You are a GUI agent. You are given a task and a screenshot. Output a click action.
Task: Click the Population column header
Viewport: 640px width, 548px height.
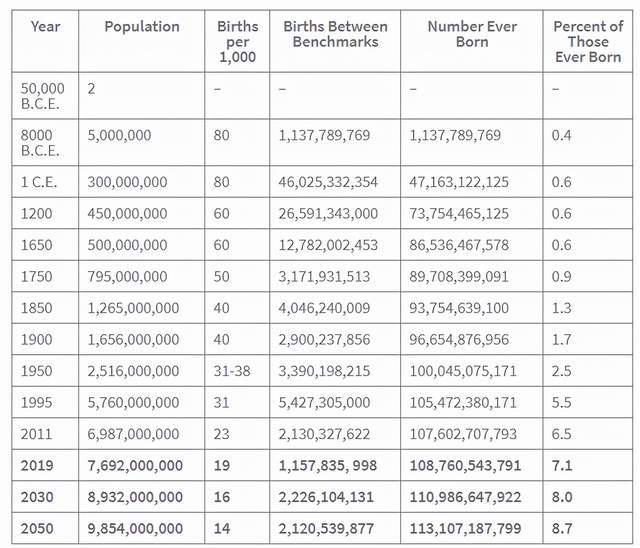coord(141,26)
